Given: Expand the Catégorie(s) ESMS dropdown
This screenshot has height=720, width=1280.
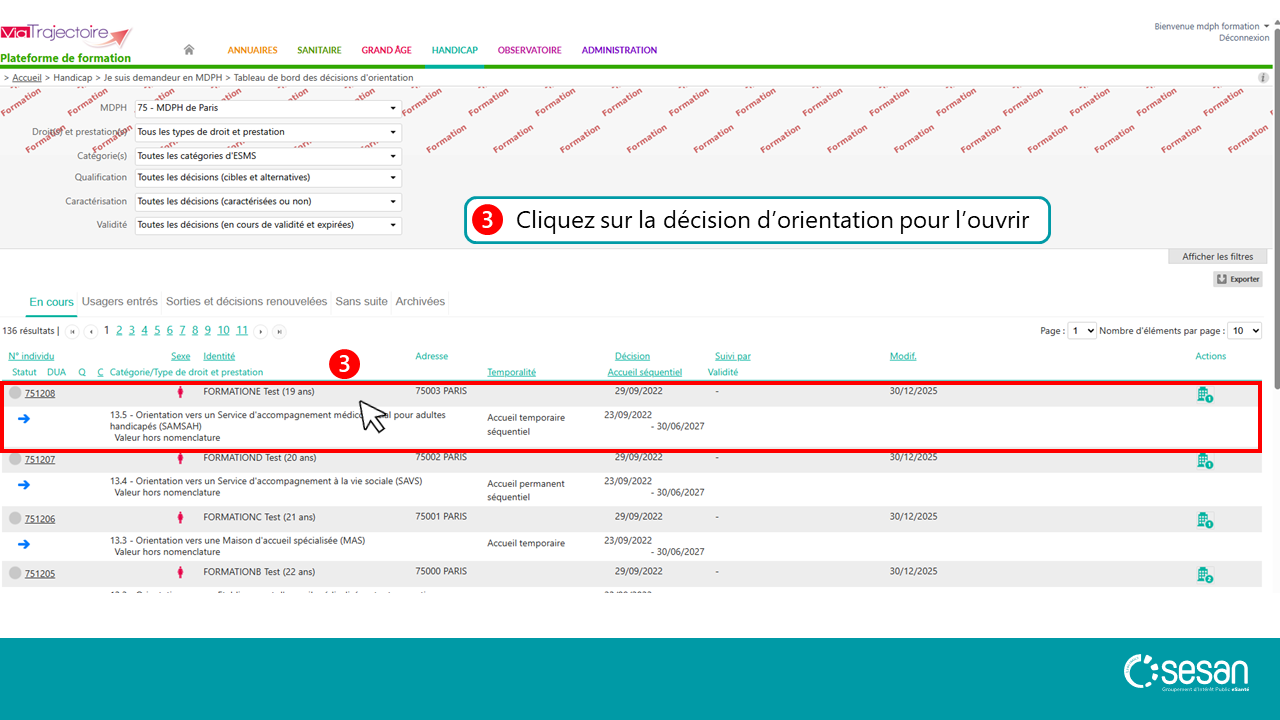Looking at the screenshot, I should pos(268,156).
